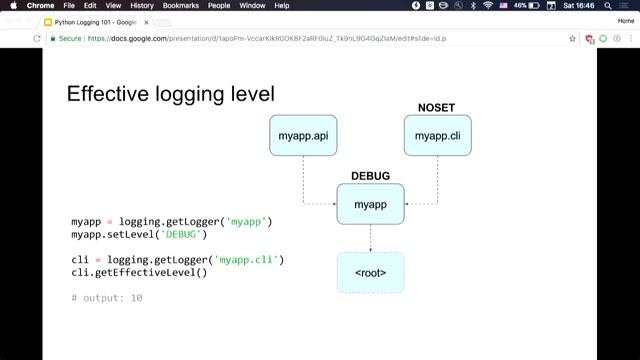
Task: Select the Python Logging 101 tab
Action: (x=95, y=22)
